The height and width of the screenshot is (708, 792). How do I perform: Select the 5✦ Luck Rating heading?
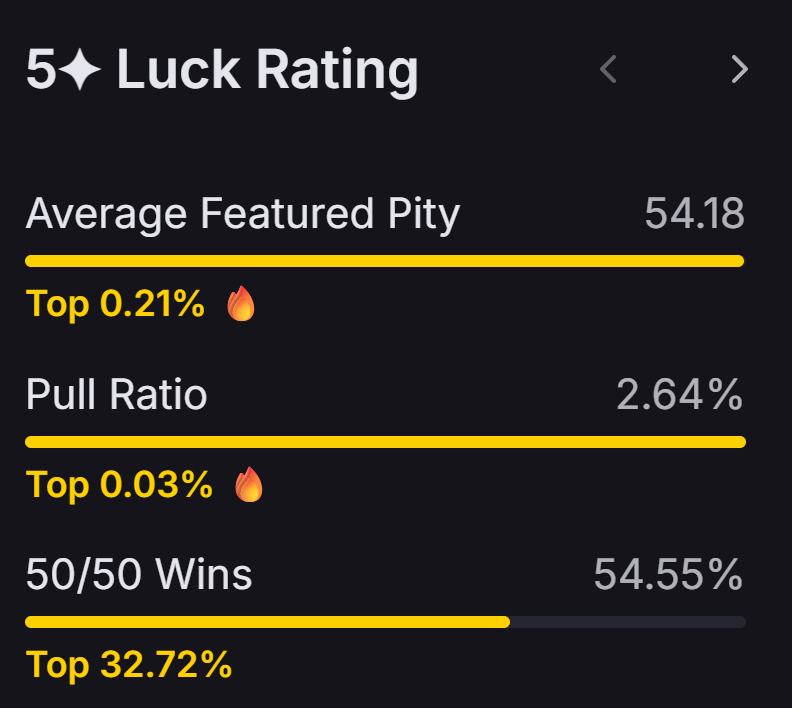tap(222, 70)
